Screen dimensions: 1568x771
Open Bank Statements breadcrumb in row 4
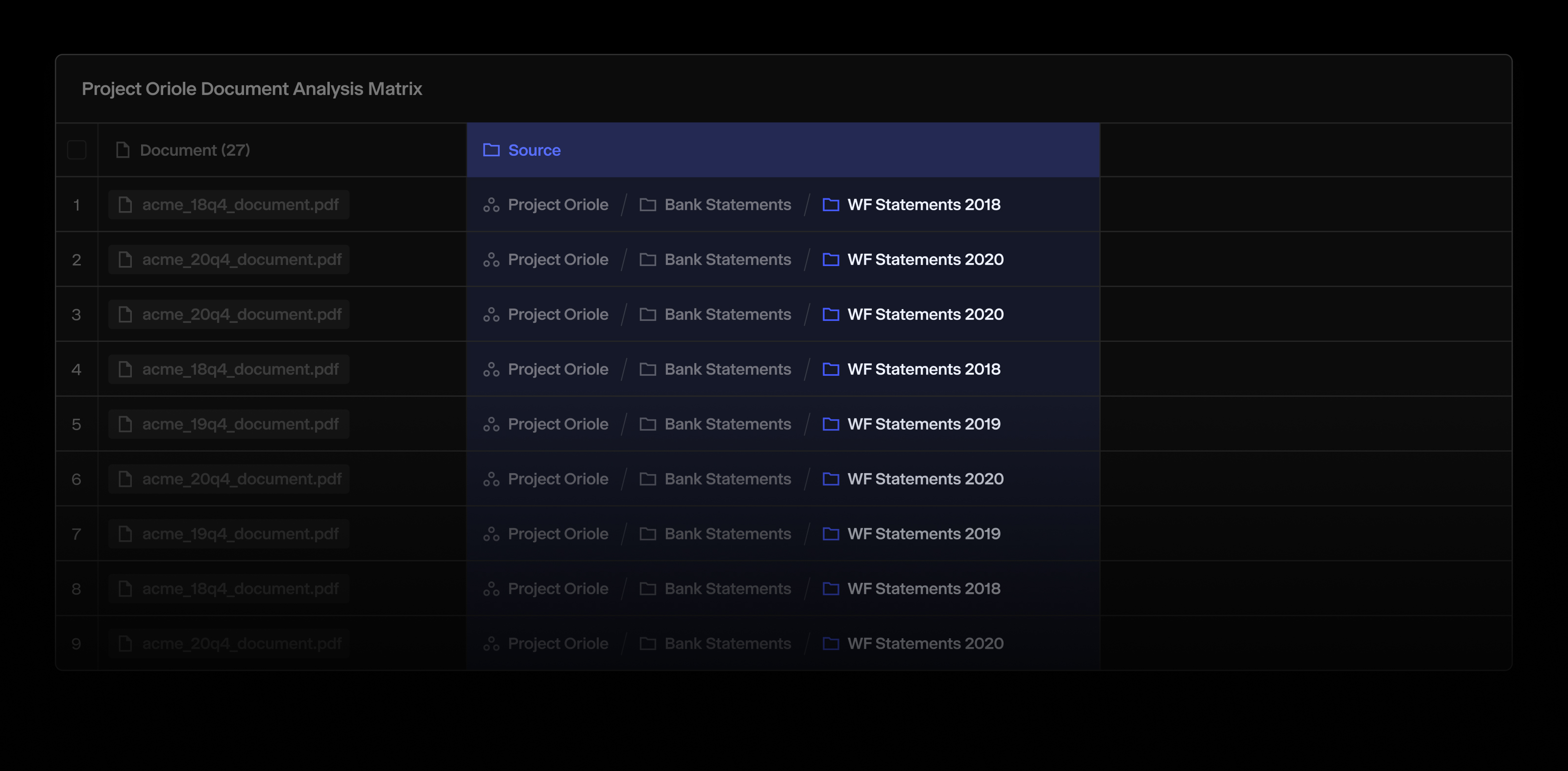(727, 369)
